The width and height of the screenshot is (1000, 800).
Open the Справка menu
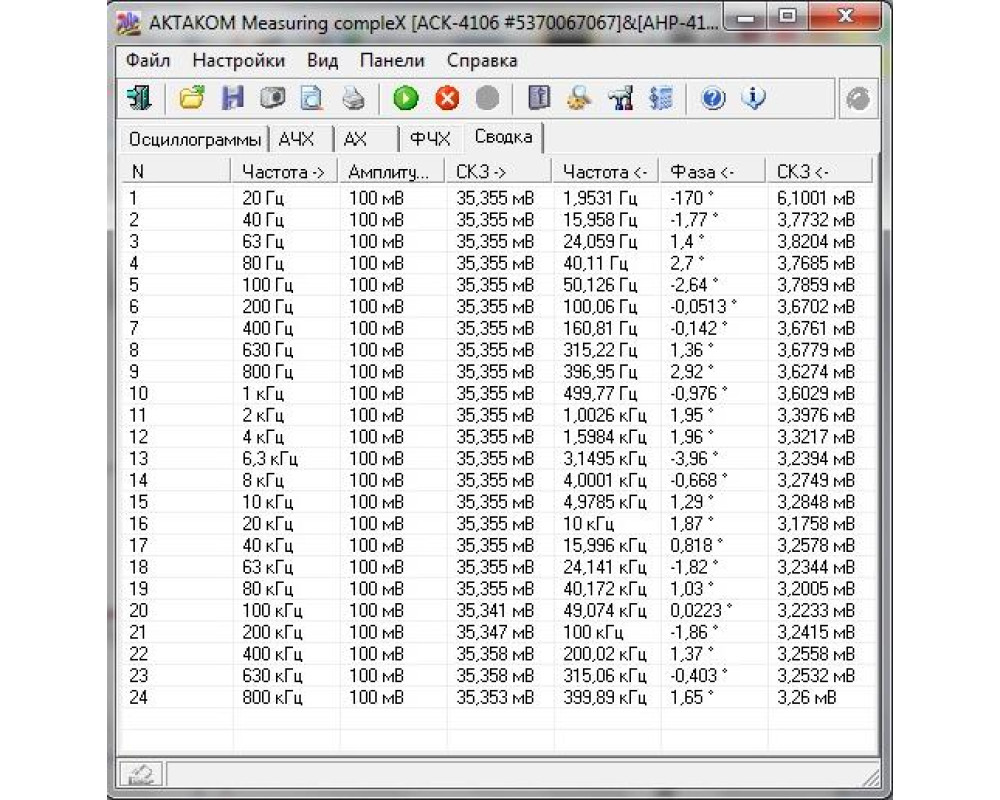pyautogui.click(x=482, y=61)
